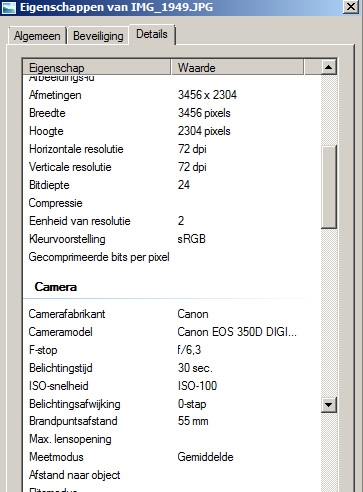Click the image file icon in title bar
The height and width of the screenshot is (492, 363).
pyautogui.click(x=8, y=7)
